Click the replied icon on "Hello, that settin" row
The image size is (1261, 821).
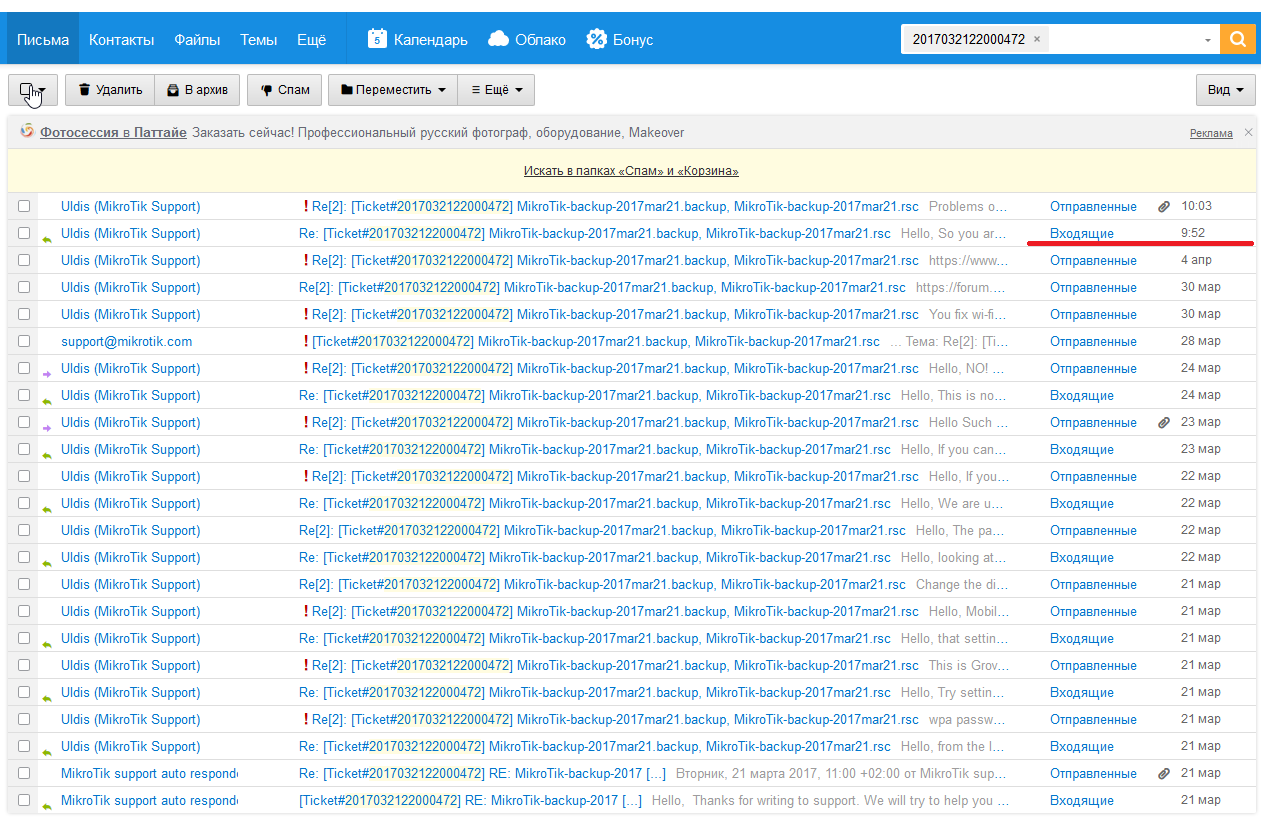pos(46,644)
